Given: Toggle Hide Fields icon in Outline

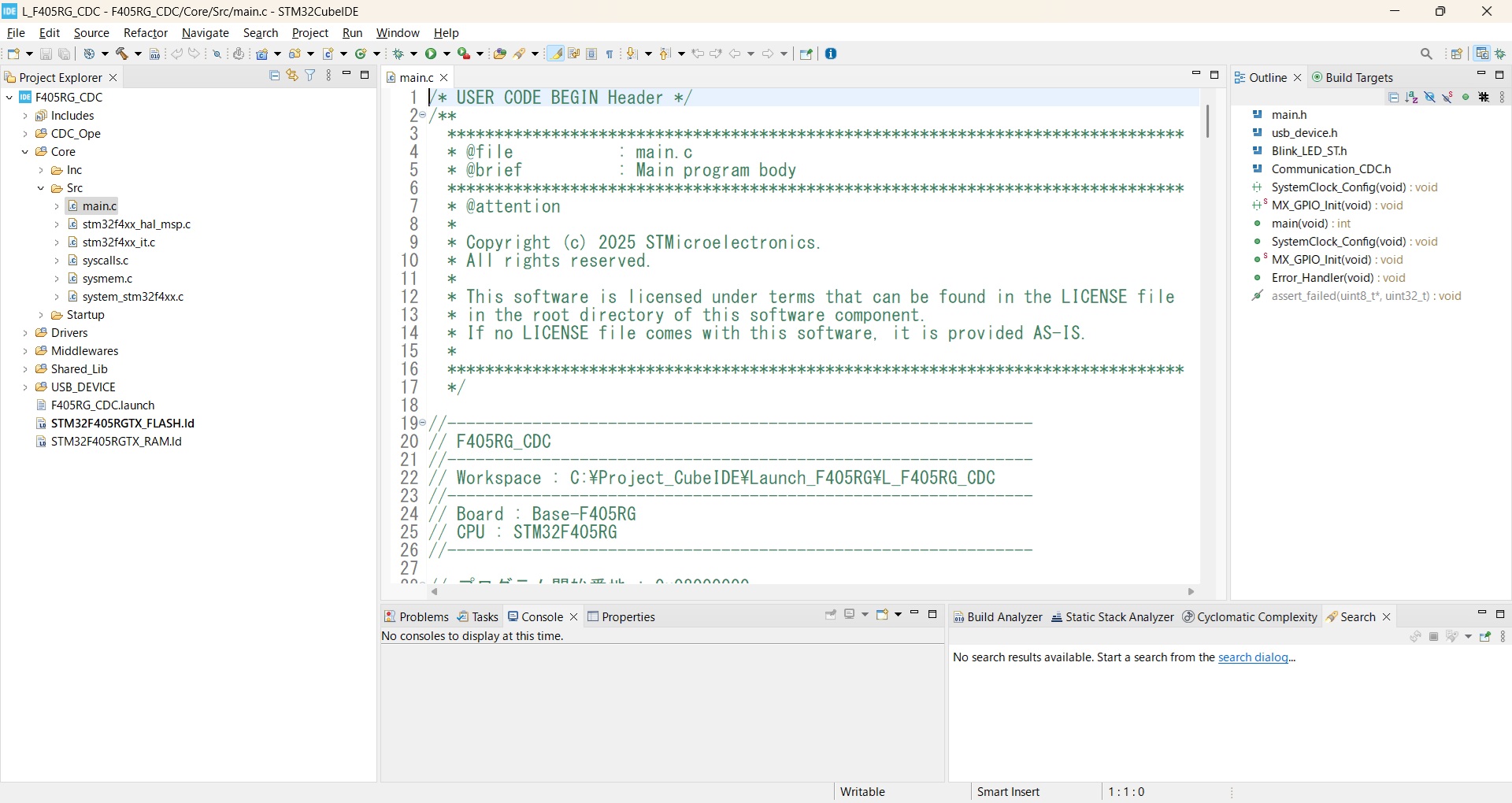Looking at the screenshot, I should click(x=1429, y=97).
